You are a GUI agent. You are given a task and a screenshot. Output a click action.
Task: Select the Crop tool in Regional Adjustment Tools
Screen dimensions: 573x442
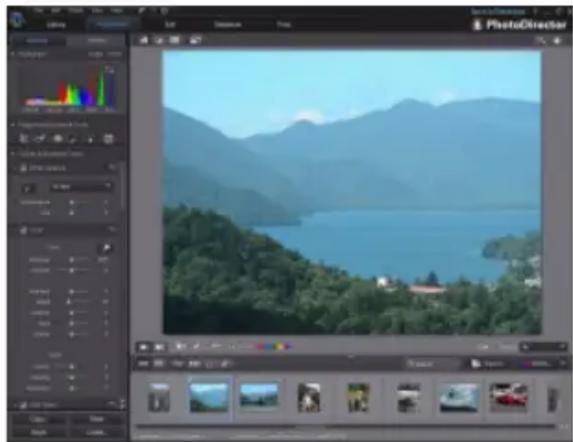tap(24, 138)
